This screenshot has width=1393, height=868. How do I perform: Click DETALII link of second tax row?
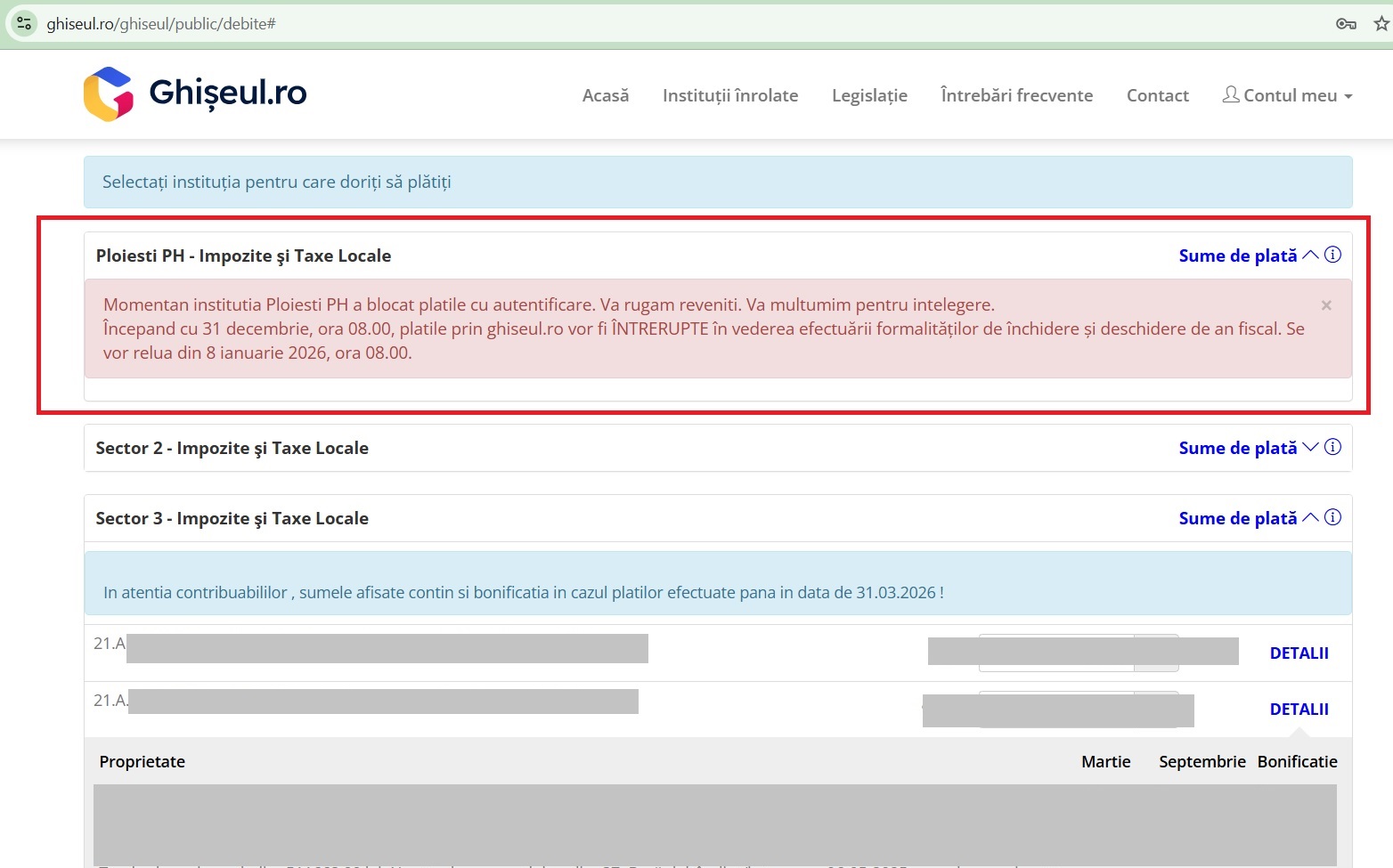coord(1299,710)
